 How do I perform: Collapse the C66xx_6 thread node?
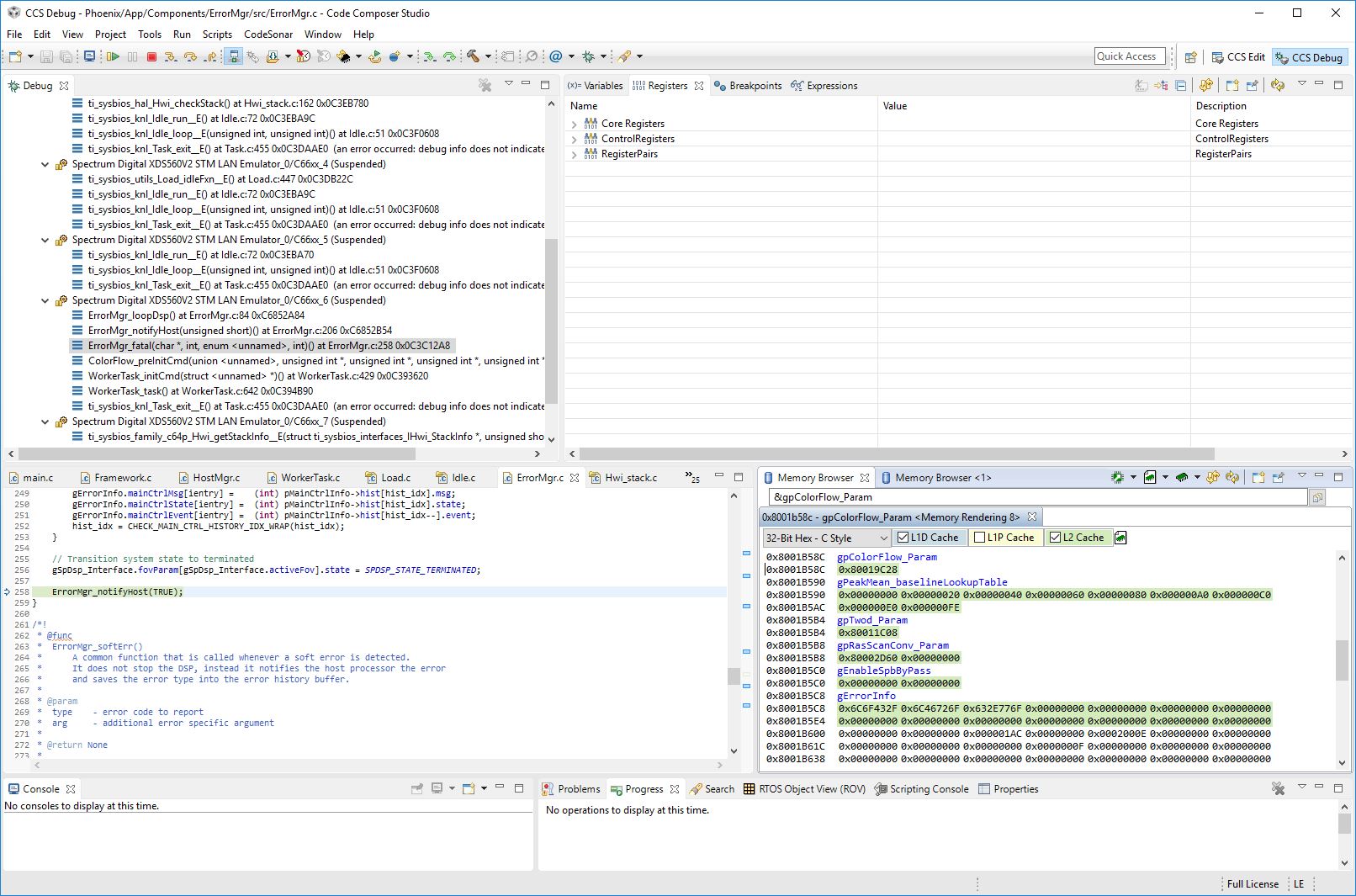(45, 300)
